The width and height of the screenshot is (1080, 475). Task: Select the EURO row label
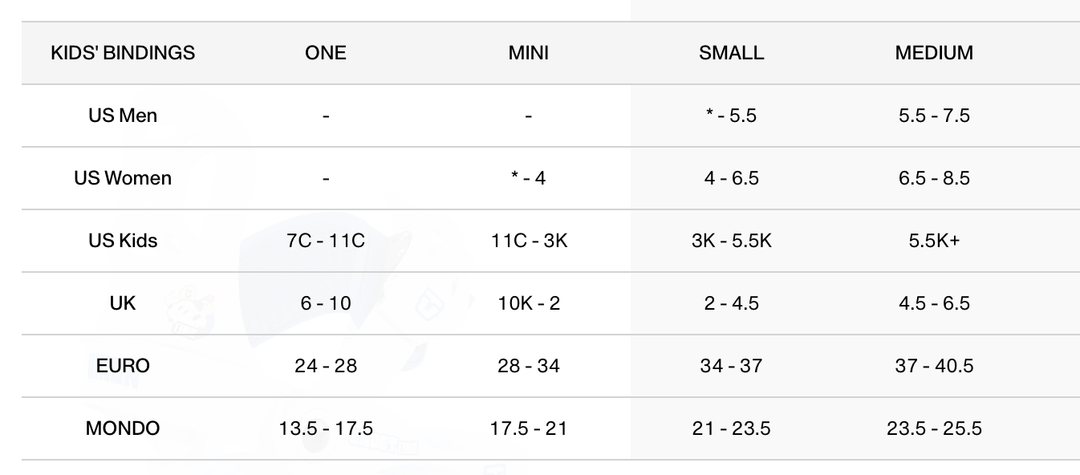pyautogui.click(x=122, y=366)
